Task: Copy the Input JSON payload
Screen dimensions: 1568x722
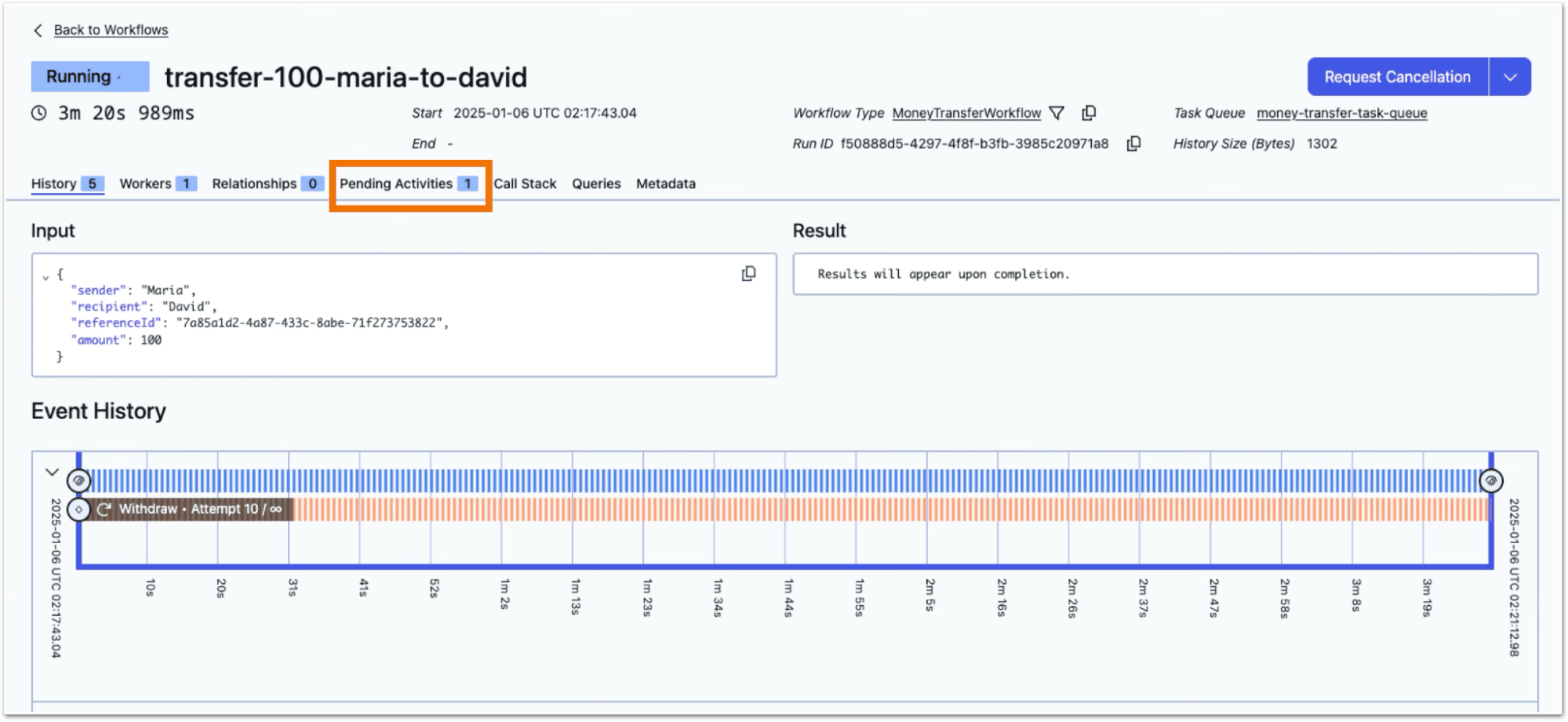Action: (748, 274)
